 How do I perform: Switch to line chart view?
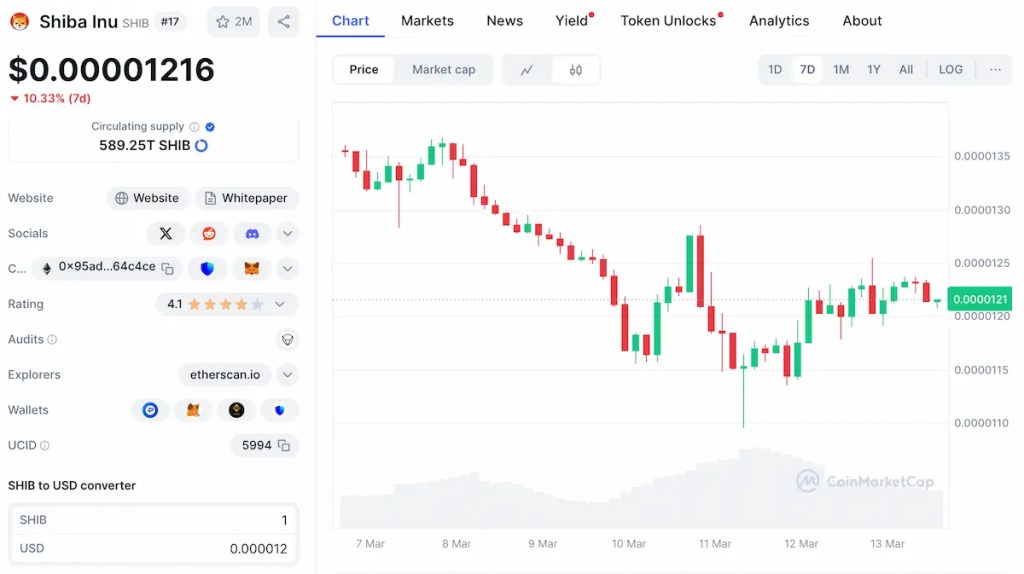point(527,70)
